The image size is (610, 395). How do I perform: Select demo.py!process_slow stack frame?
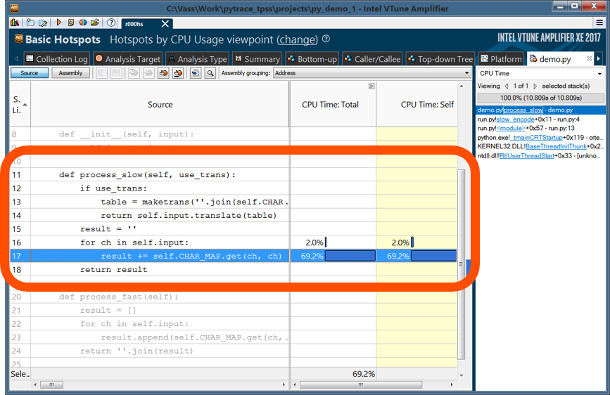(541, 110)
